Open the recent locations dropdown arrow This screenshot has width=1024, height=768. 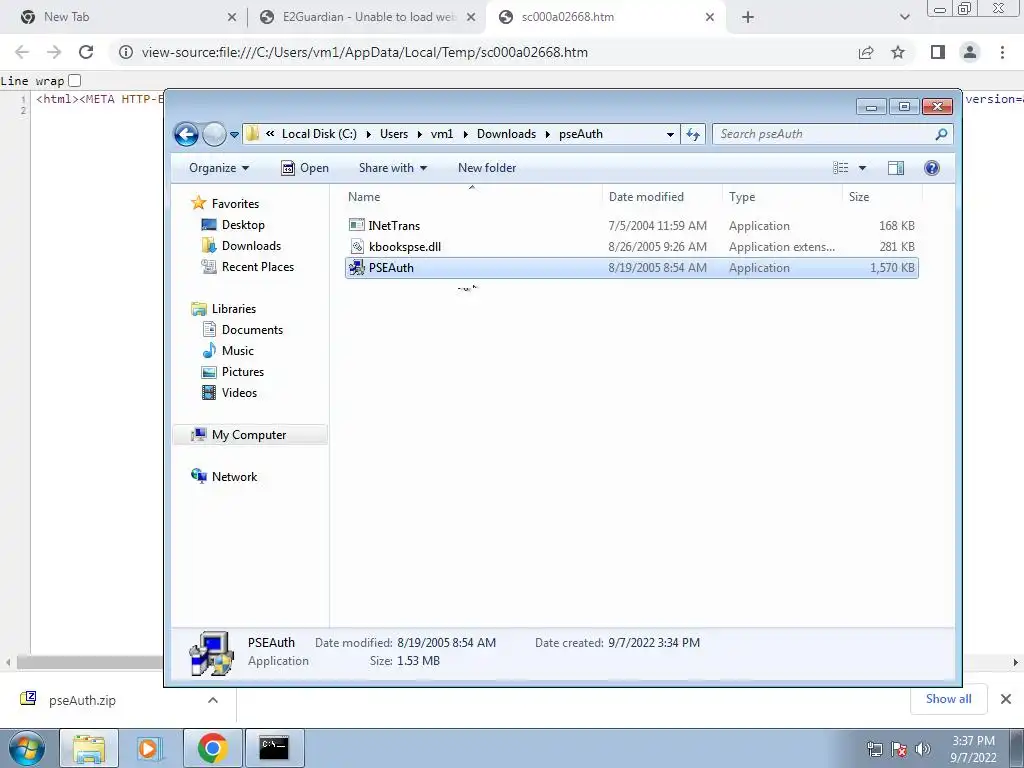pyautogui.click(x=234, y=135)
